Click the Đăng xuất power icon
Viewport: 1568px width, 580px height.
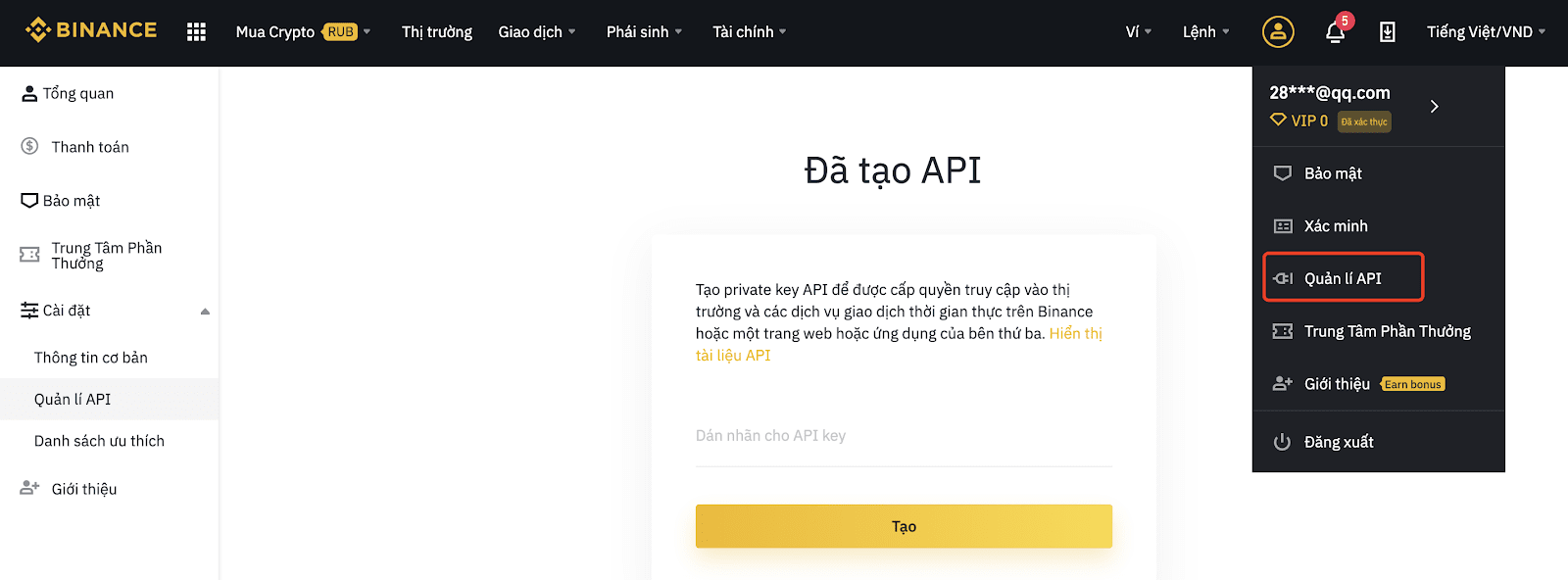tap(1282, 442)
